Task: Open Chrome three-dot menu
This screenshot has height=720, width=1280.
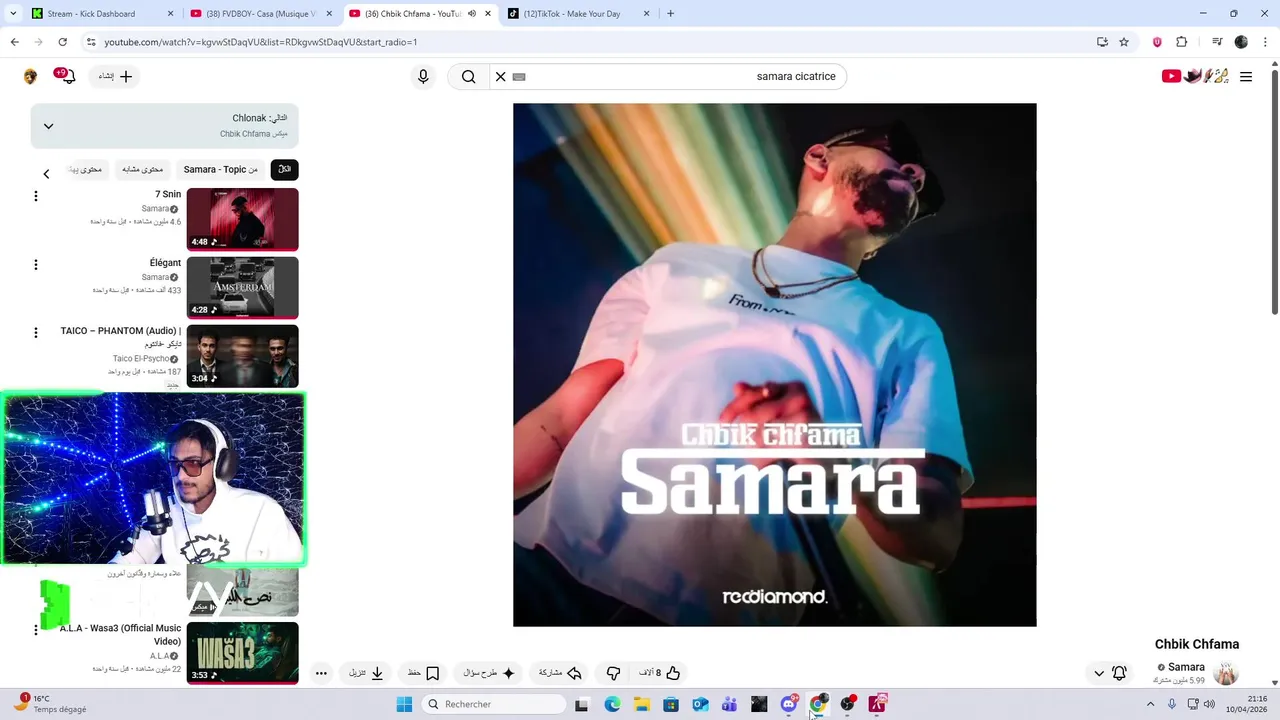Action: (x=1264, y=42)
